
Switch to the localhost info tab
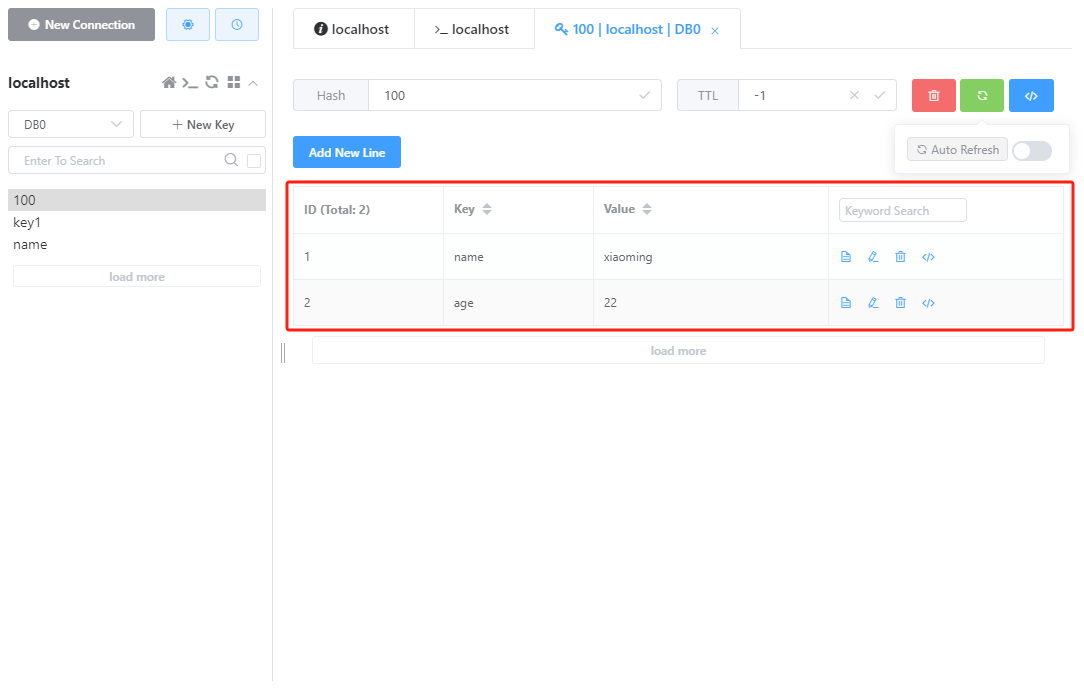coord(352,29)
